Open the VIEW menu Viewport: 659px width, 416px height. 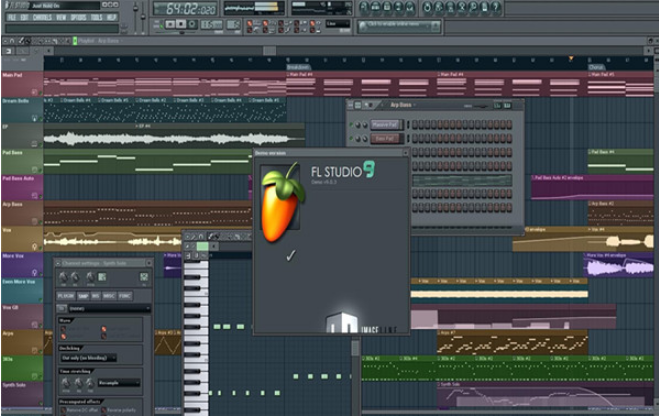click(61, 17)
